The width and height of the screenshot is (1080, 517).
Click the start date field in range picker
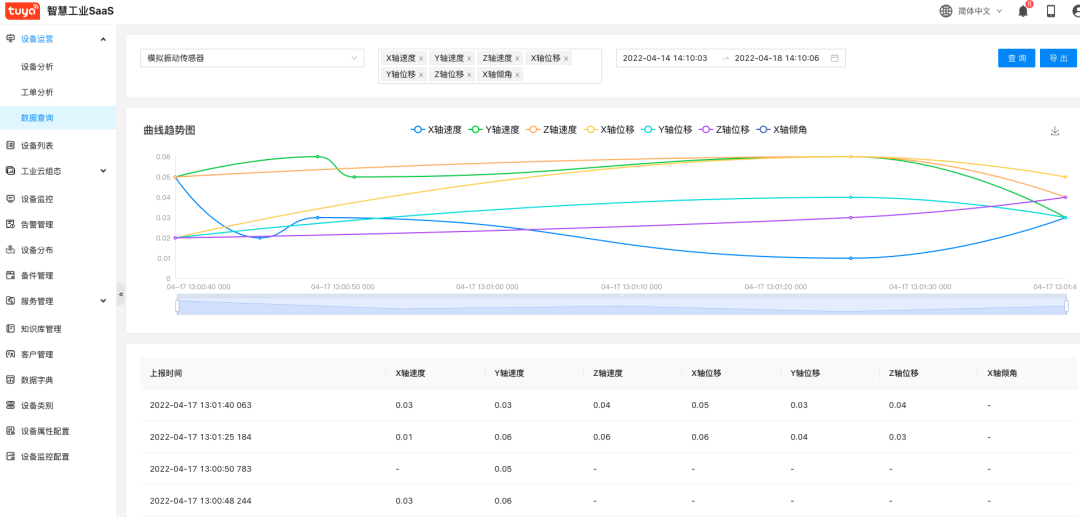(x=665, y=58)
